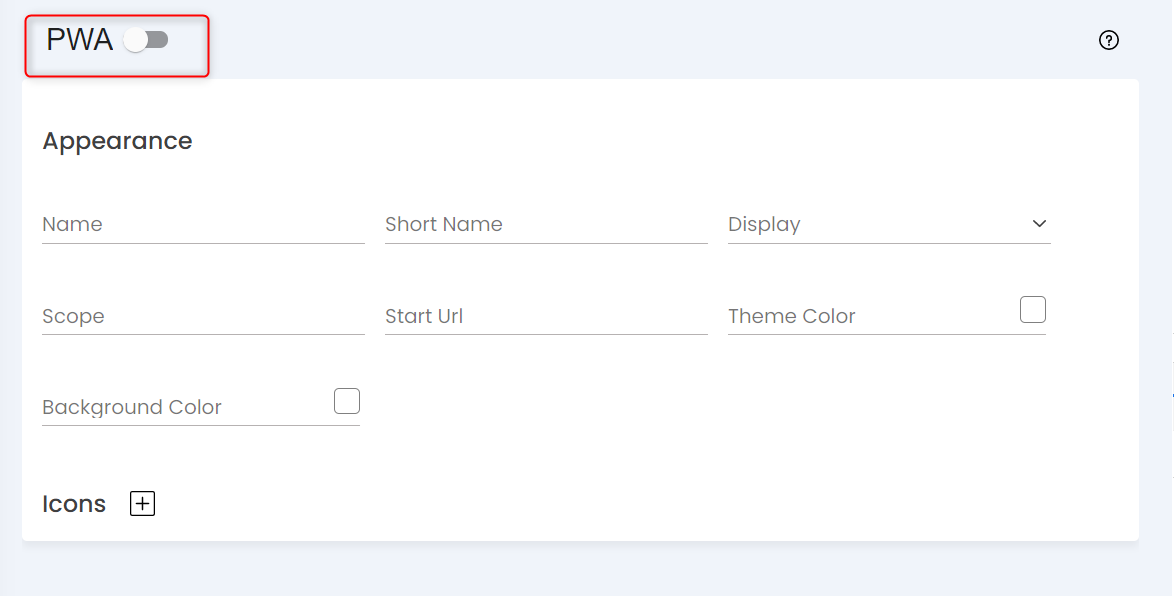Viewport: 1174px width, 596px height.
Task: Click the Theme Color placeholder label
Action: click(x=791, y=316)
